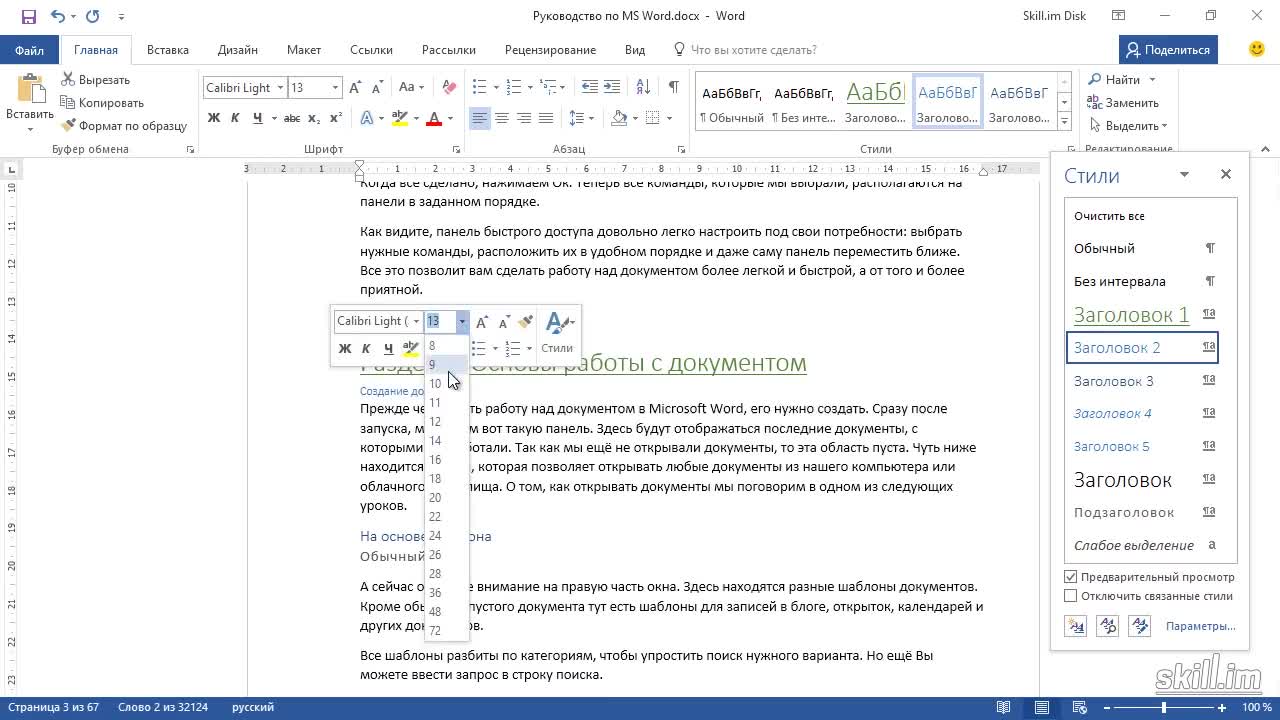Toggle italic (К) in the mini toolbar
Screen dimensions: 1280x720
(366, 349)
